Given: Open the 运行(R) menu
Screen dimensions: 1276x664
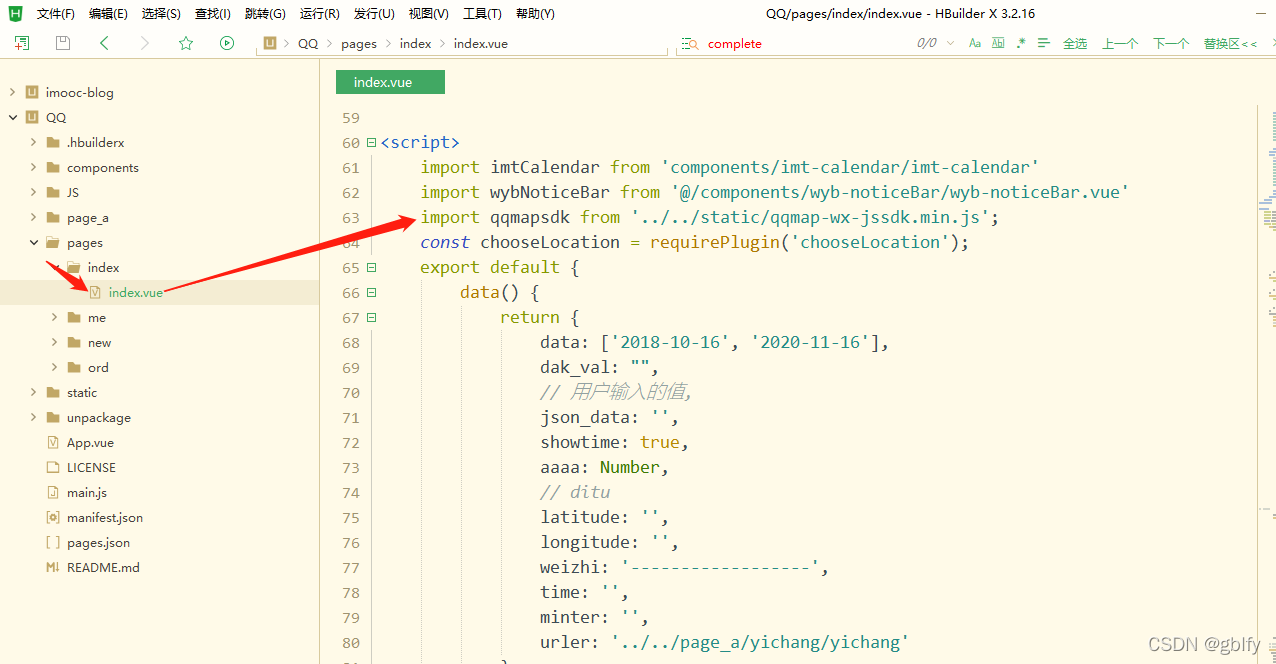Looking at the screenshot, I should pyautogui.click(x=320, y=13).
